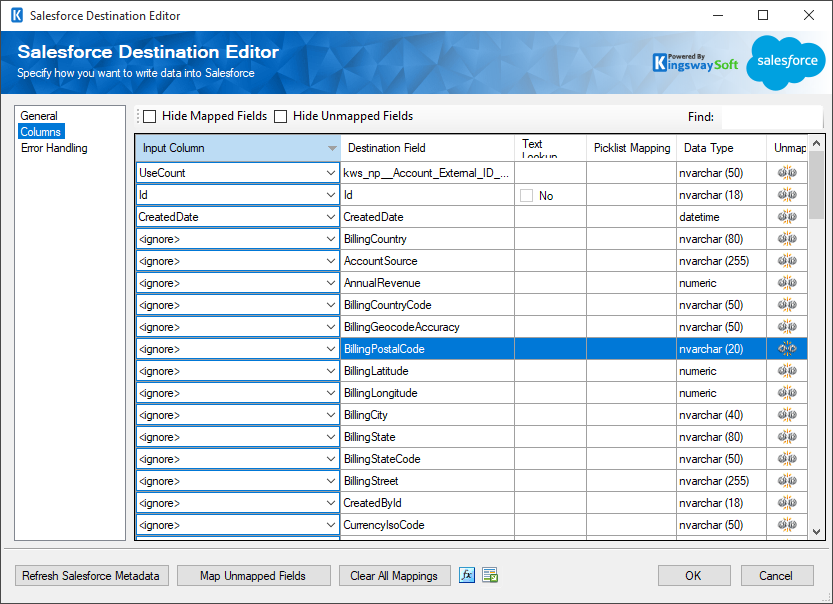Image resolution: width=833 pixels, height=604 pixels.
Task: Select the Columns page
Action: [x=41, y=132]
